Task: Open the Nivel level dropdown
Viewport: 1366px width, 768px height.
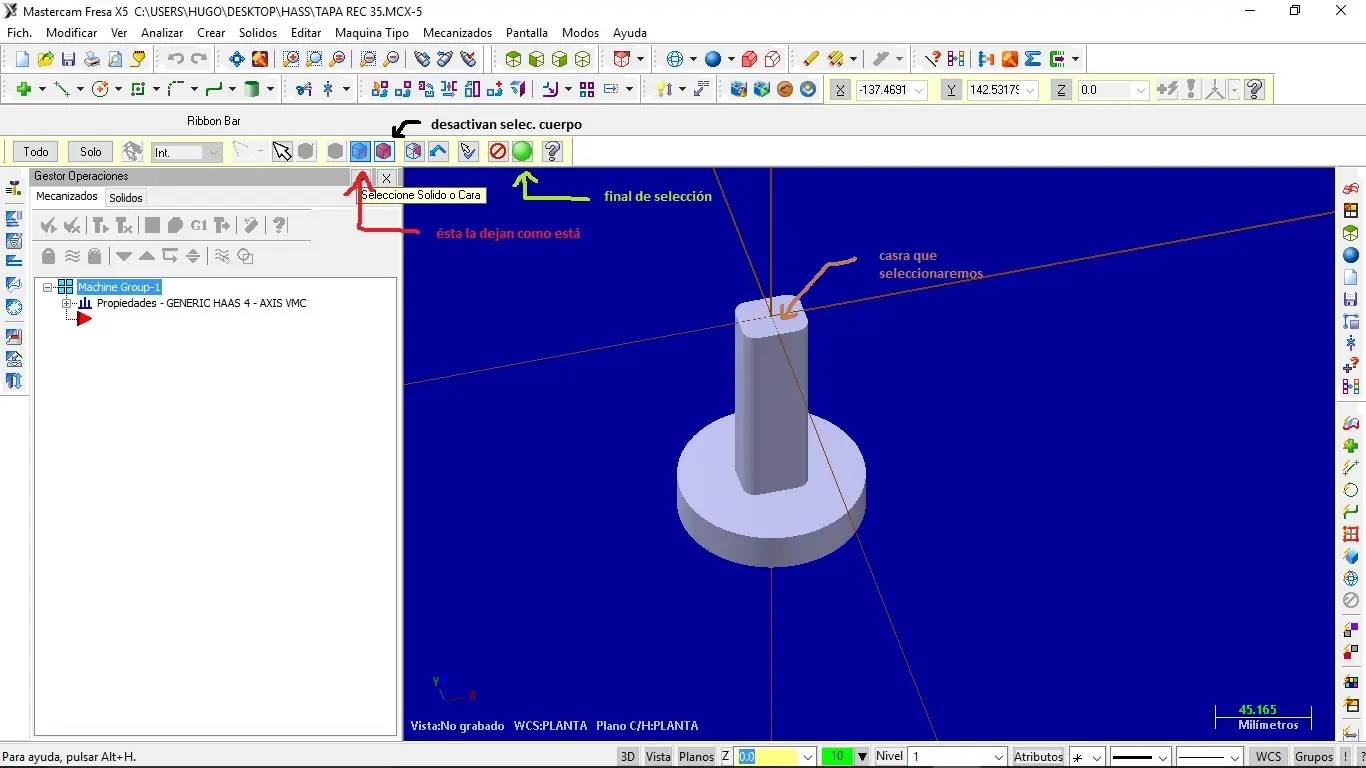Action: (x=998, y=756)
